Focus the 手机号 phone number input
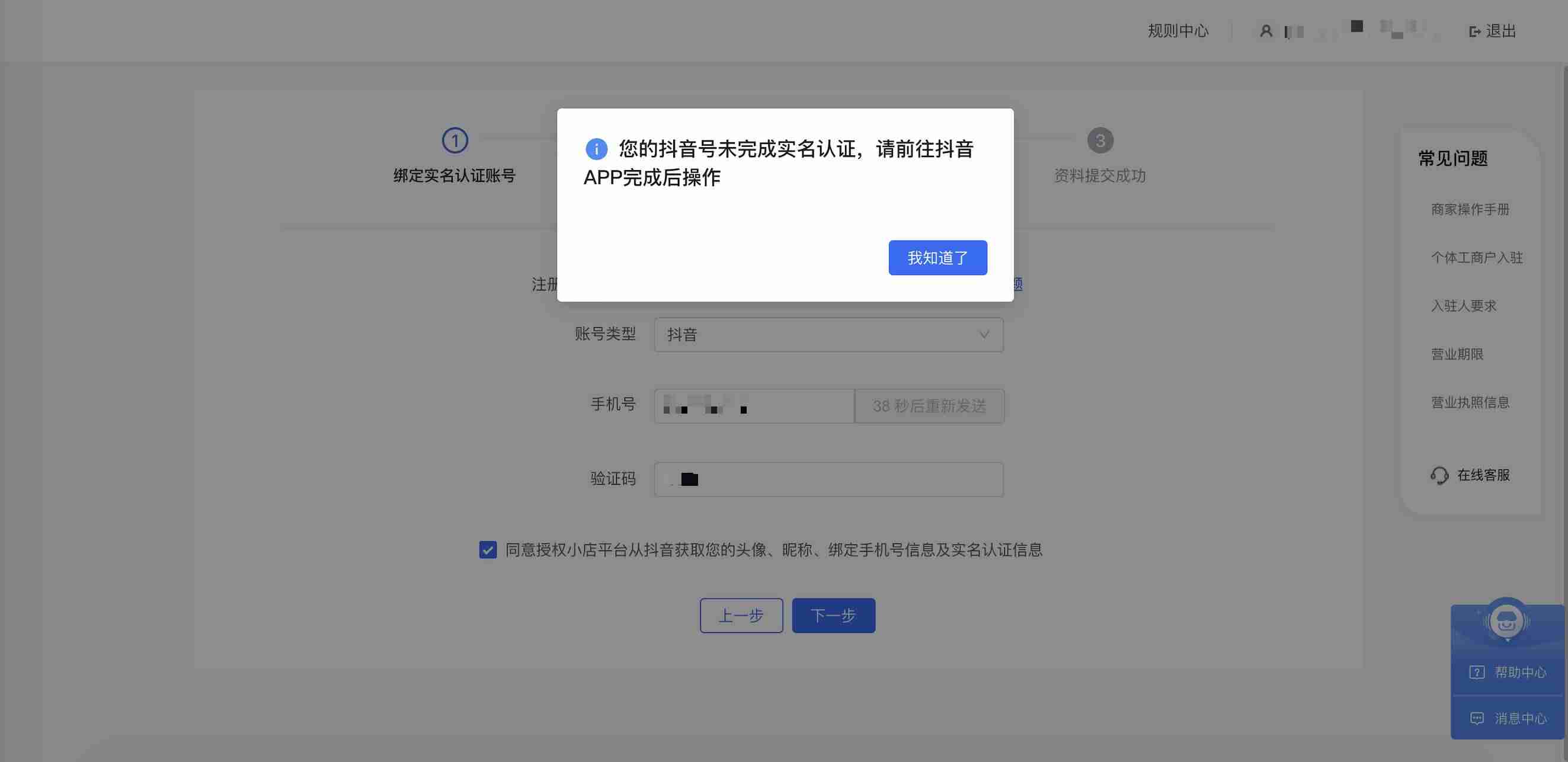1568x762 pixels. pyautogui.click(x=754, y=406)
